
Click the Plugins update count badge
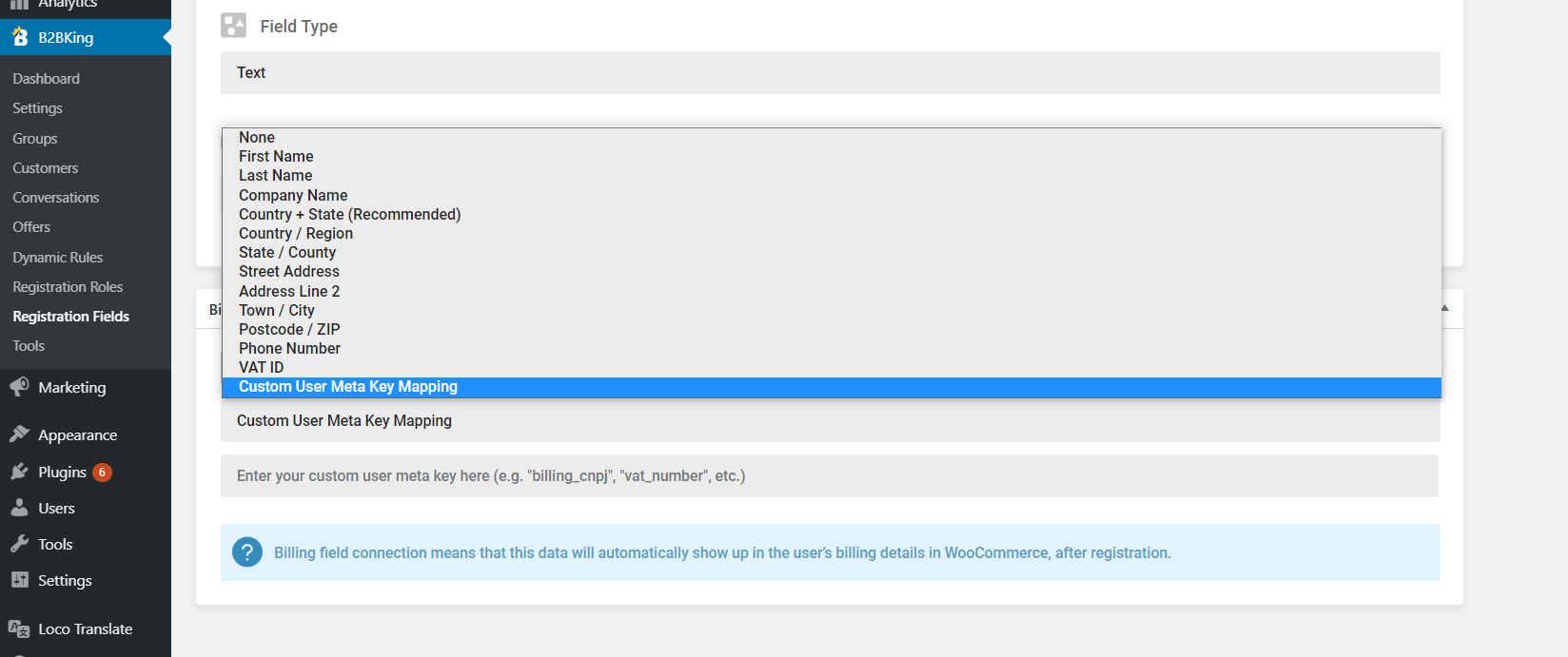(x=103, y=473)
